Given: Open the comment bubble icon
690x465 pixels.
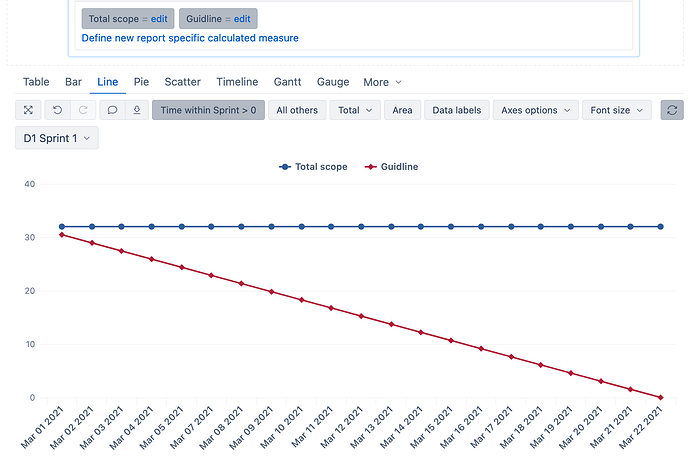Looking at the screenshot, I should pos(112,110).
